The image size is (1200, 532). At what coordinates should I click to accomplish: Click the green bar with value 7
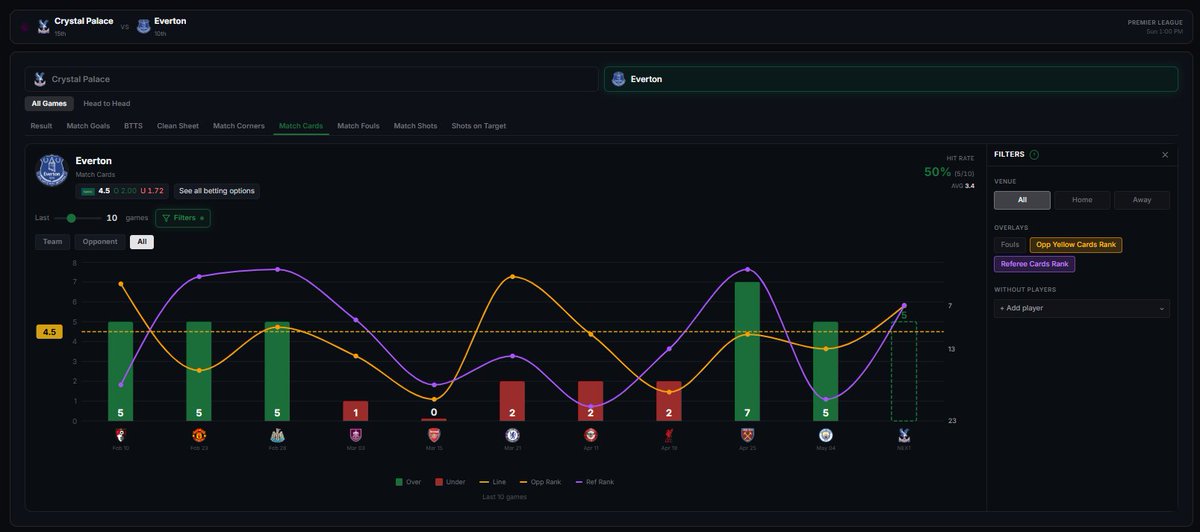pyautogui.click(x=747, y=351)
